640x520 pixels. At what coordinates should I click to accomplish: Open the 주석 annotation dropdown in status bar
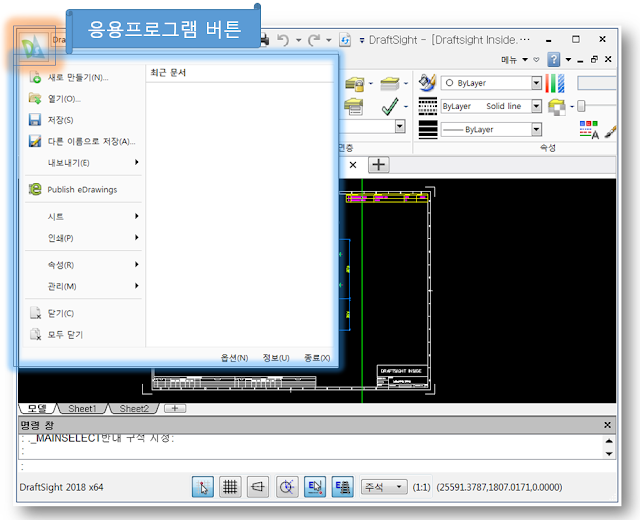coord(384,487)
